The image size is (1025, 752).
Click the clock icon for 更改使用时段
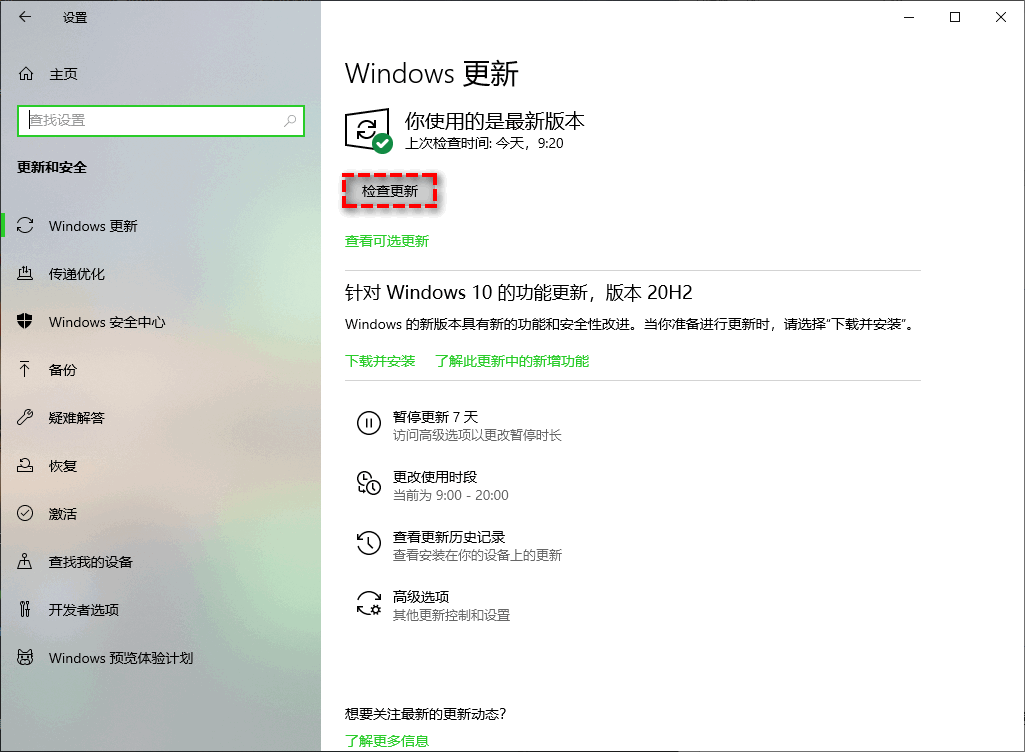coord(369,484)
